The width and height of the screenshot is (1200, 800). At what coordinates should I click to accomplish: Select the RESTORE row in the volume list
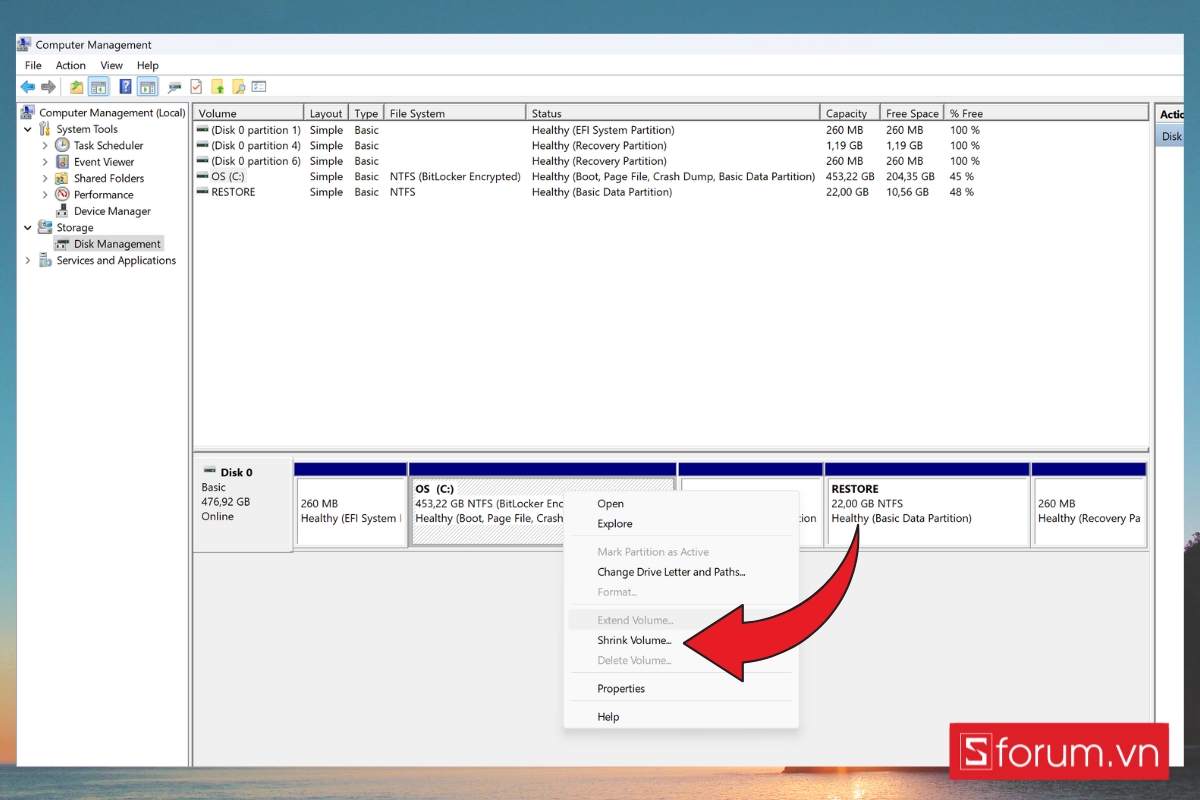(670, 192)
